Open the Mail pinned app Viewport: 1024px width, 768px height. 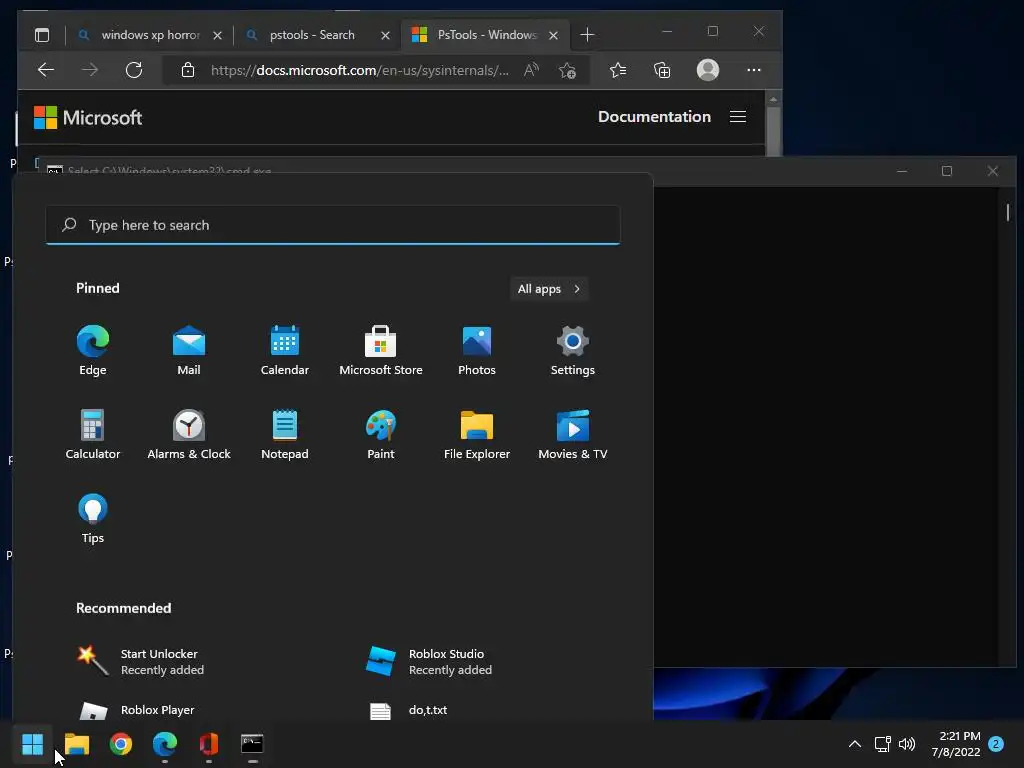click(189, 351)
